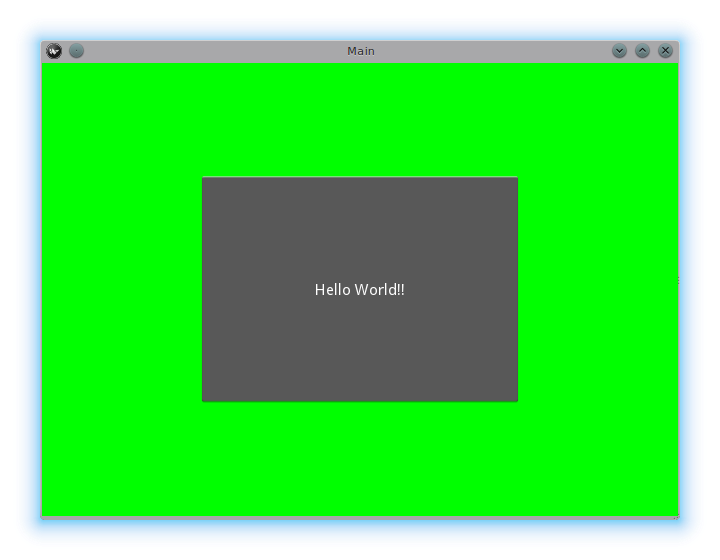Click the bottom-right corner of the gray panel

click(515, 399)
